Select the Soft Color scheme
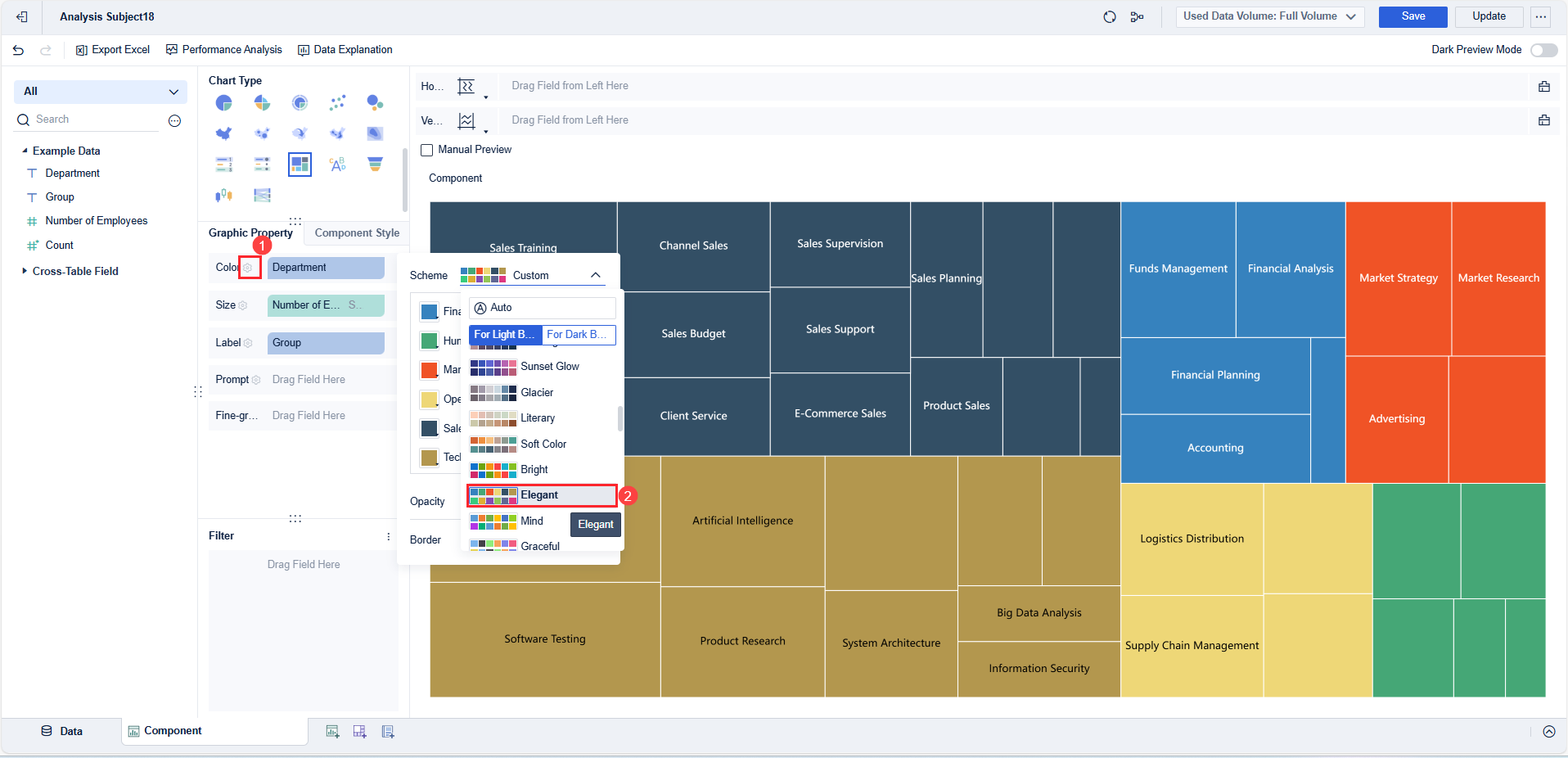 [x=542, y=444]
